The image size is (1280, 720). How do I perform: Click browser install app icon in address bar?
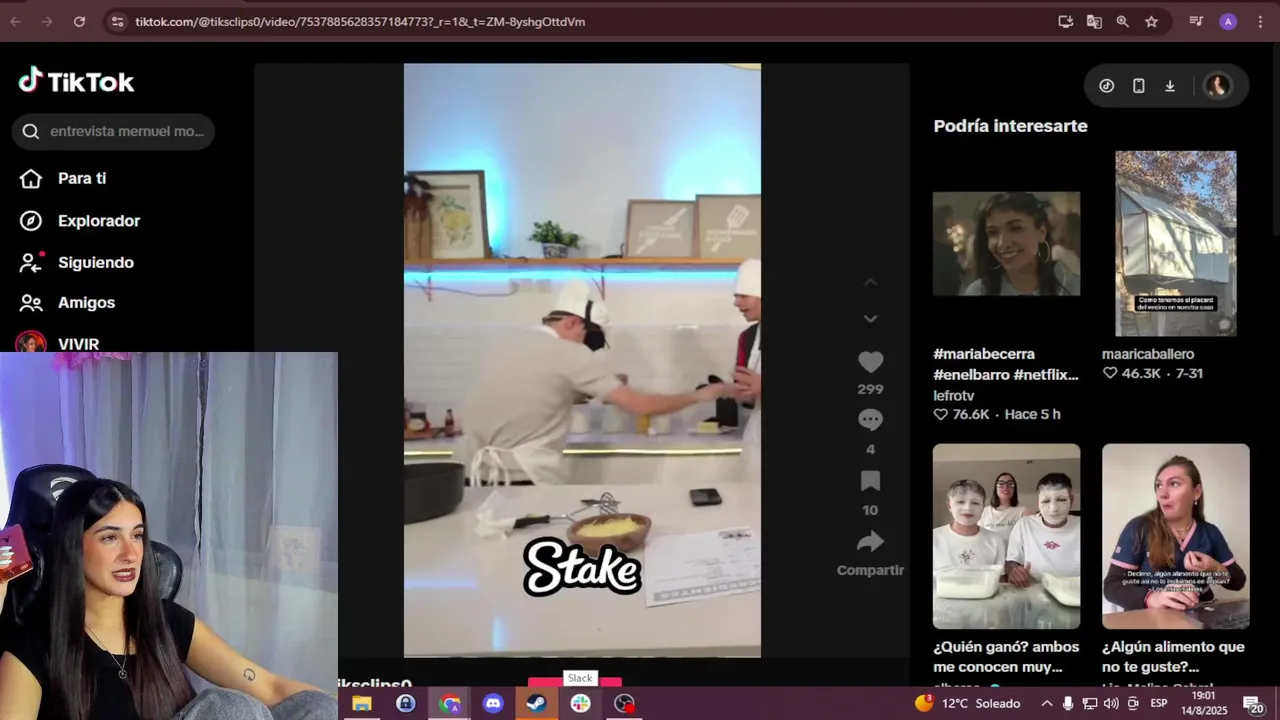(x=1066, y=21)
